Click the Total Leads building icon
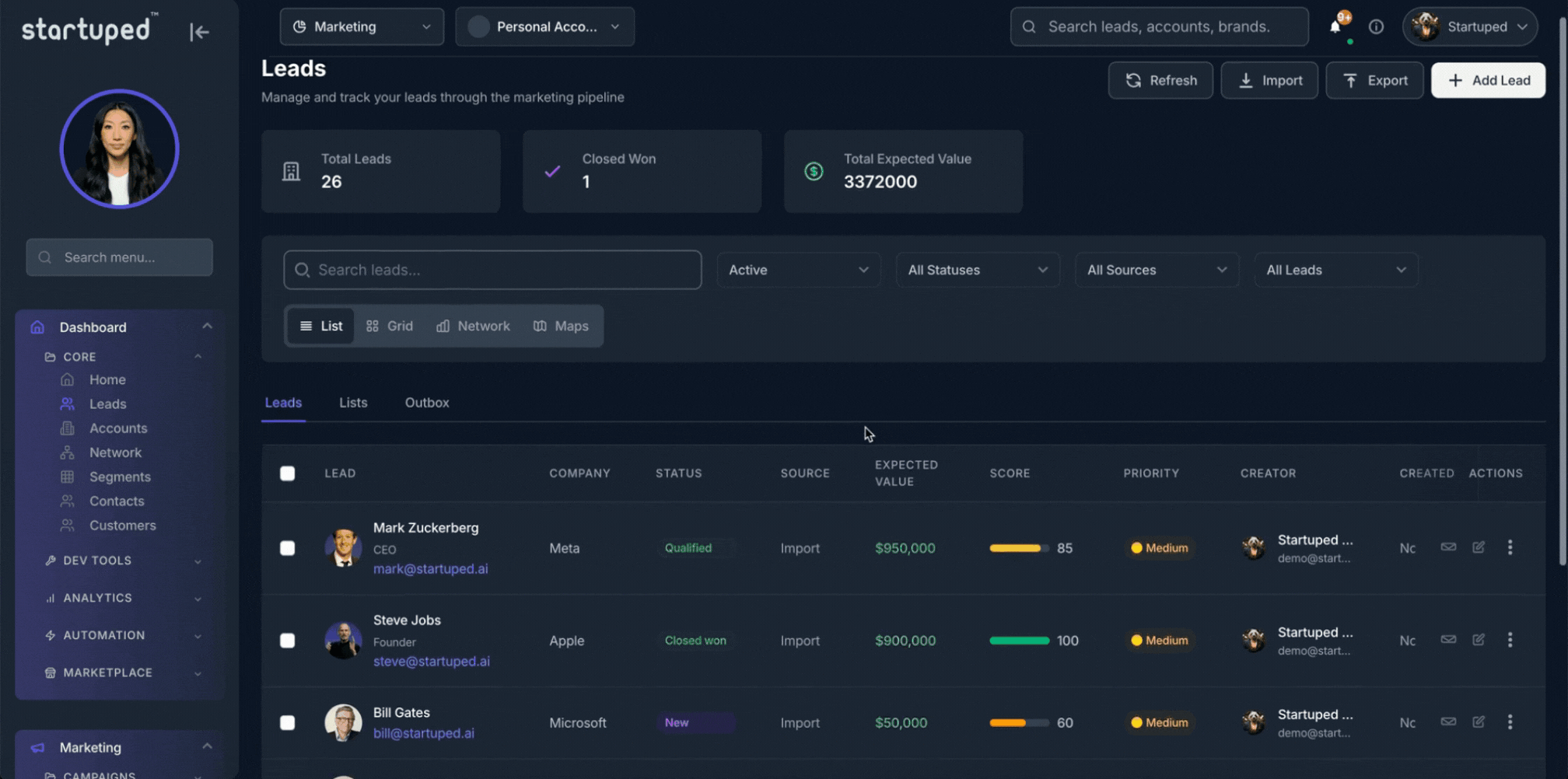 (291, 171)
